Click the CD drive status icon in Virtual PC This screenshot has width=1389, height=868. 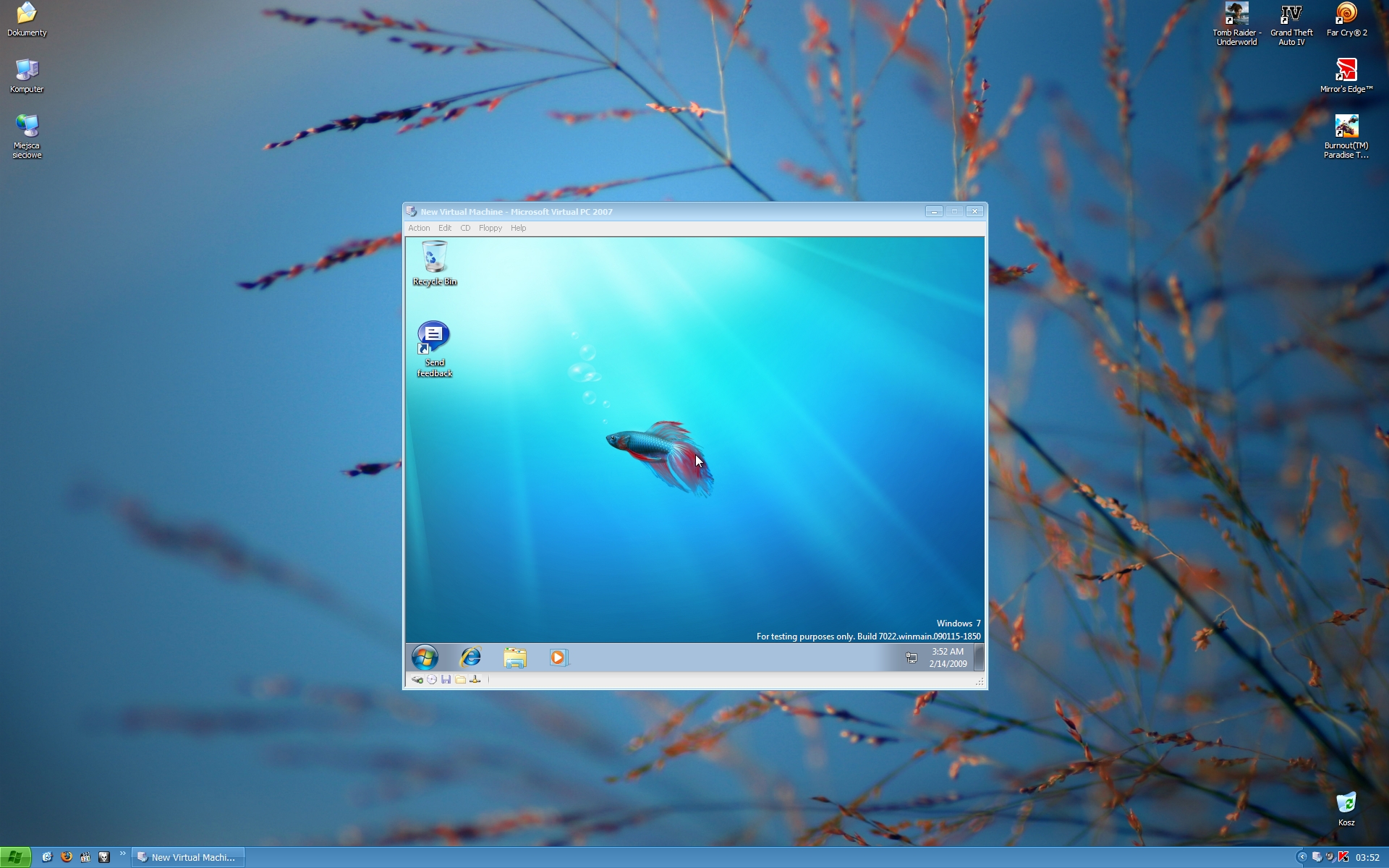click(x=432, y=679)
